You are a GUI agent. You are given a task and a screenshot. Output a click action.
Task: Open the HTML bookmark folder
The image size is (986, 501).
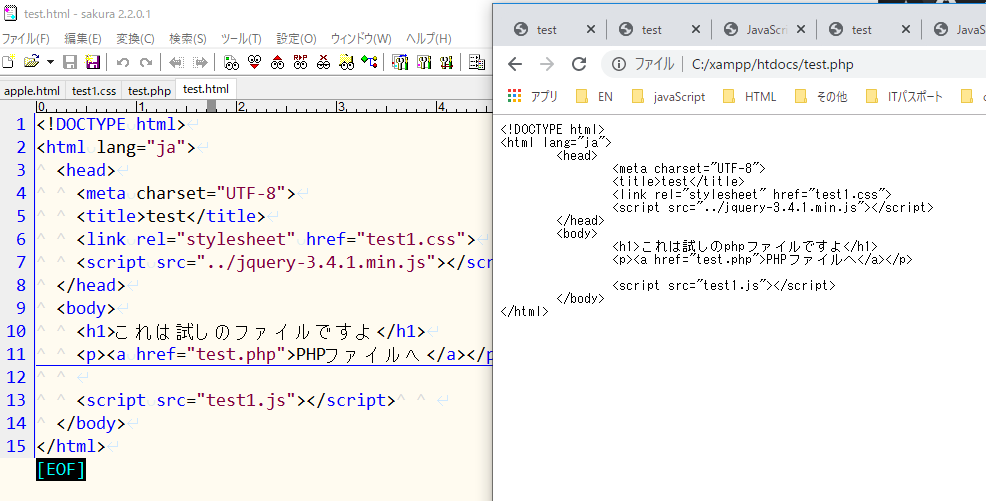[x=750, y=96]
